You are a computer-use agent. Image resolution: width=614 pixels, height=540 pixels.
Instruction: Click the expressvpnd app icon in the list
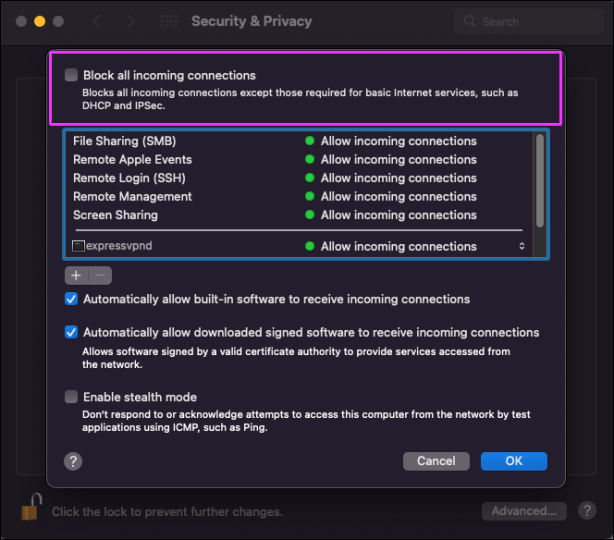[79, 246]
